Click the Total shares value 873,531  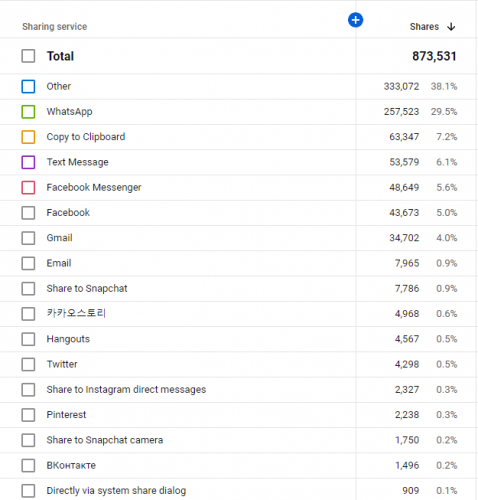(434, 56)
